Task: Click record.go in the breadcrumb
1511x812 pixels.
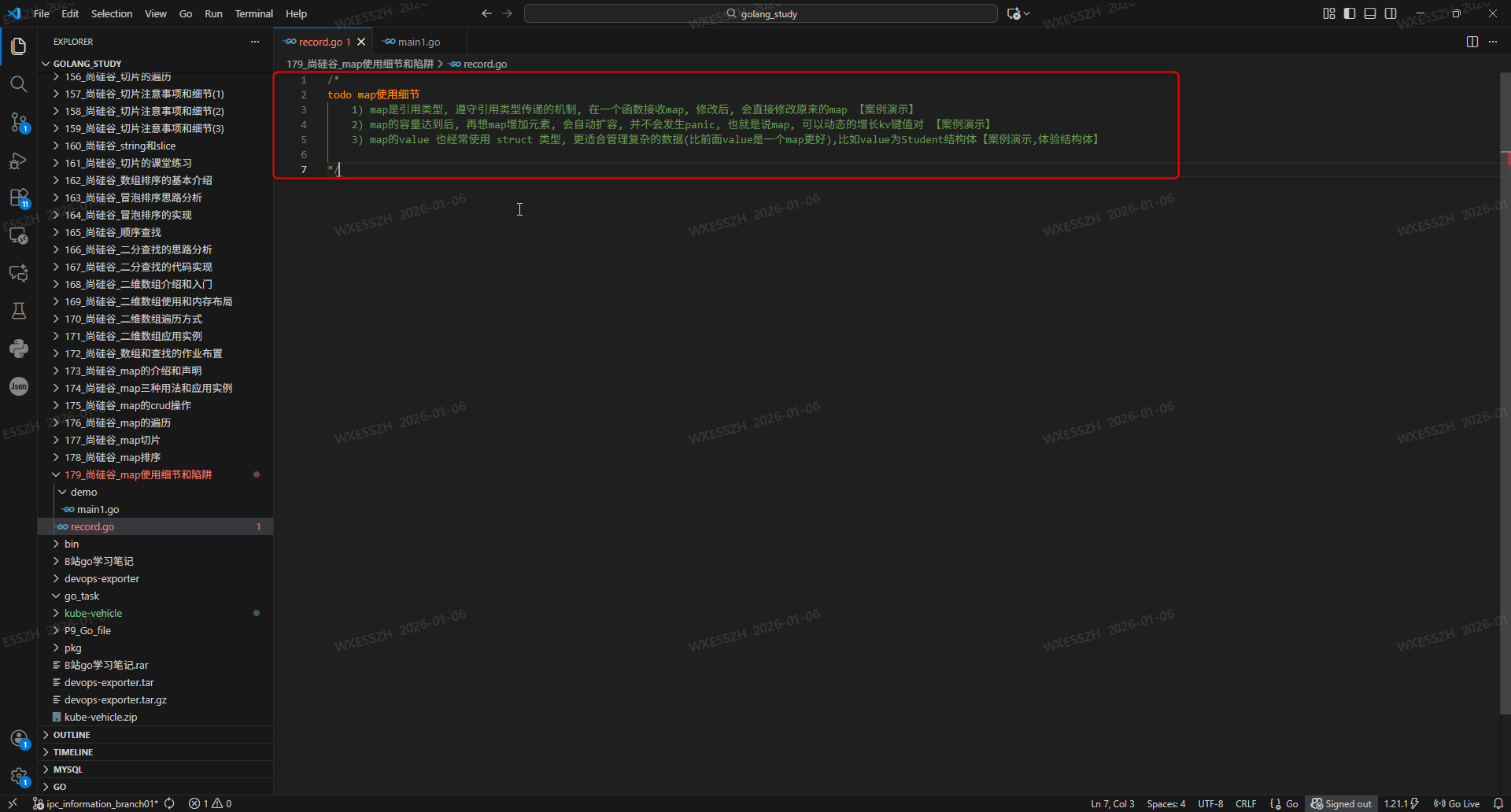Action: 478,64
